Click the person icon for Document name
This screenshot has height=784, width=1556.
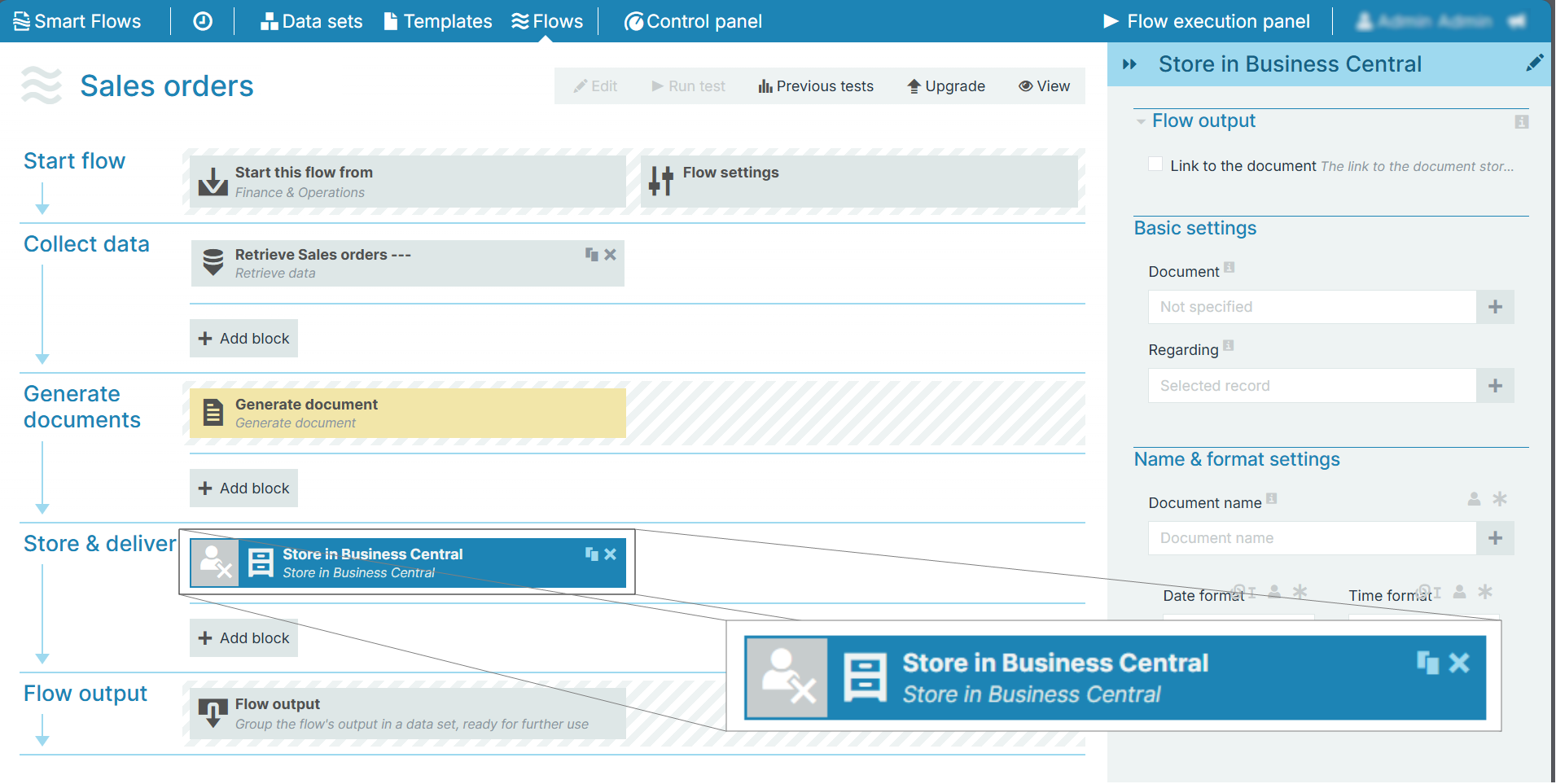coord(1474,499)
